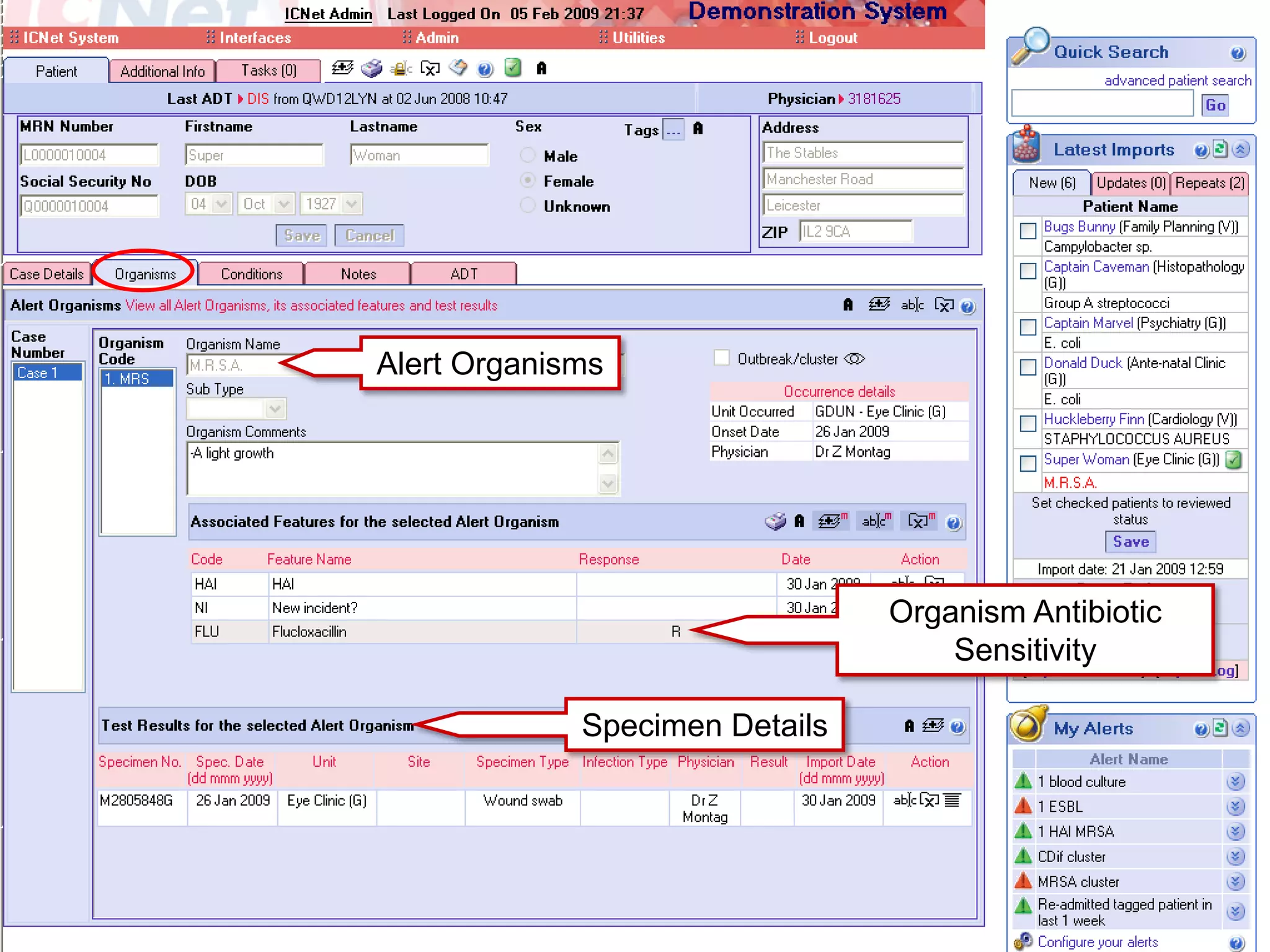Viewport: 1270px width, 952px height.
Task: Select the Unknown sex radio button
Action: (x=527, y=205)
